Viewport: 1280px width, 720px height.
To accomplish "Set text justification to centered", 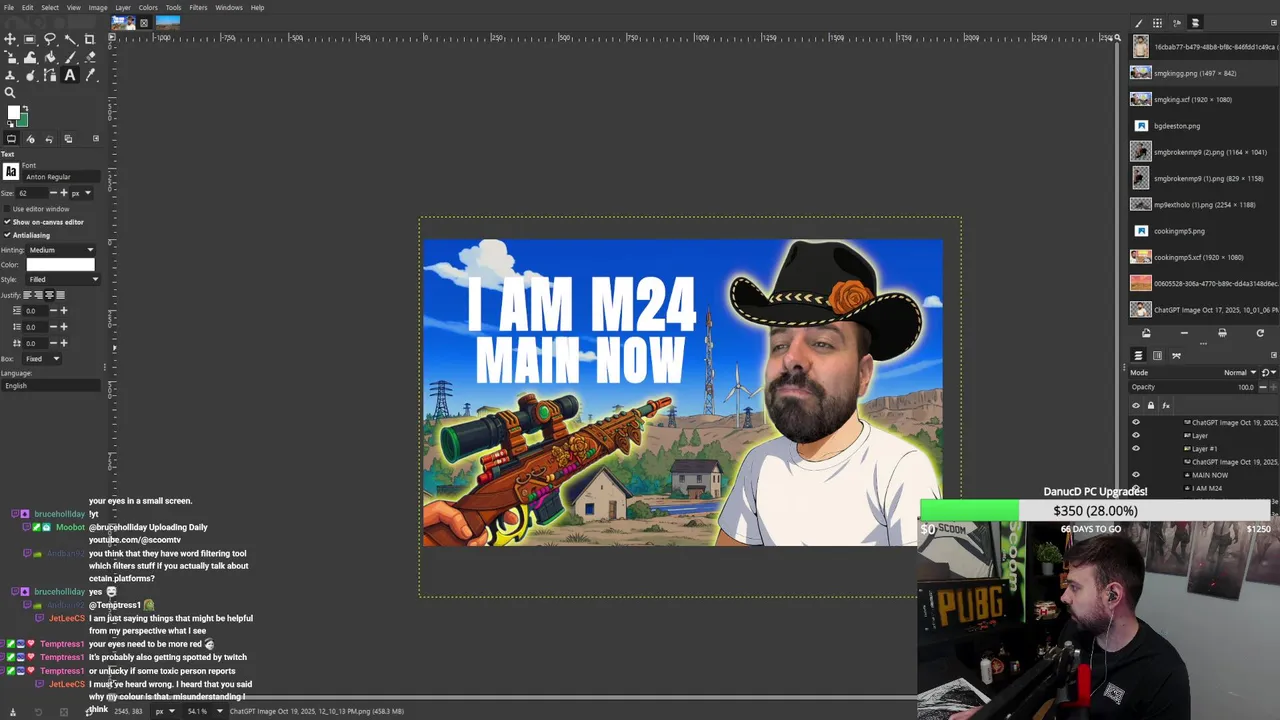I will coord(49,295).
